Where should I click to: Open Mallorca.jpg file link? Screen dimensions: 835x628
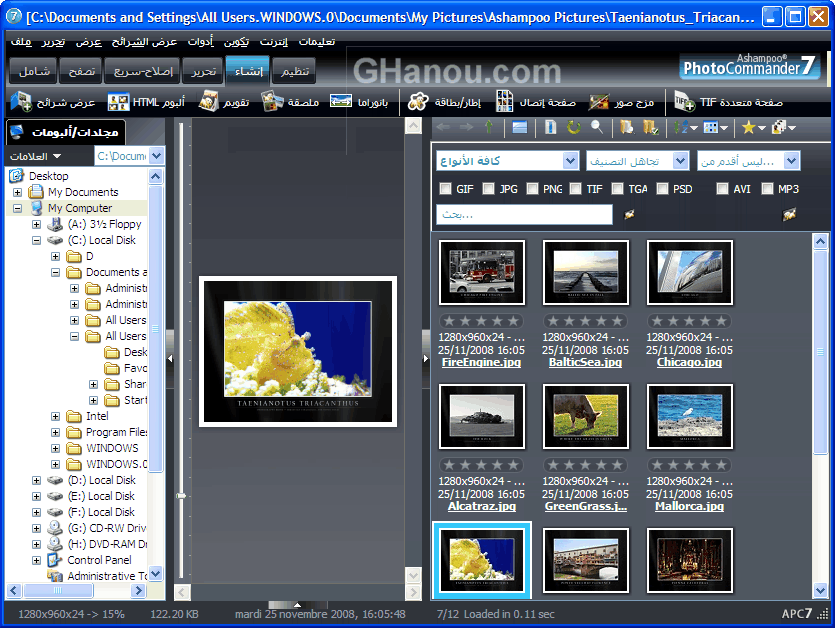(x=689, y=506)
